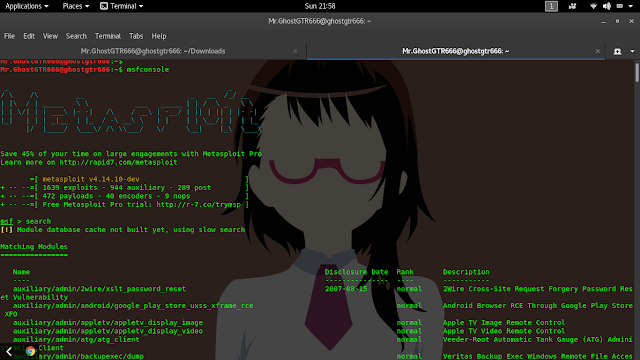Close the terminal window

tap(631, 21)
